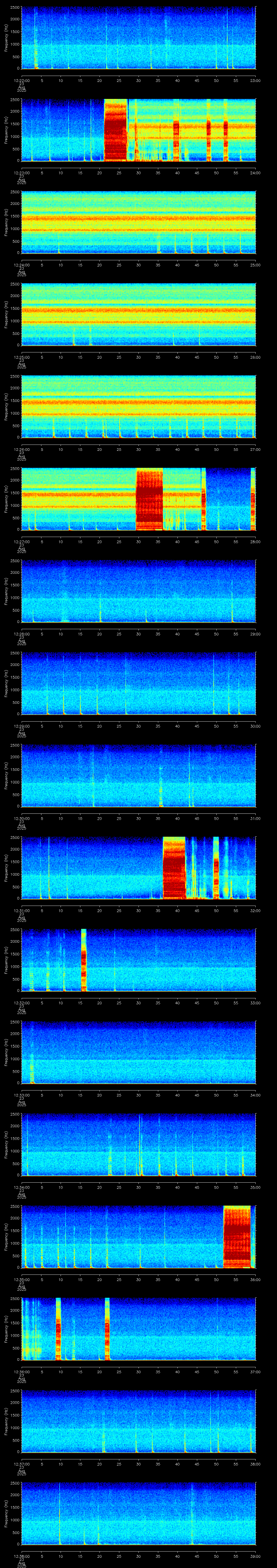Click the '12:33:00' time label

pos(21,1095)
